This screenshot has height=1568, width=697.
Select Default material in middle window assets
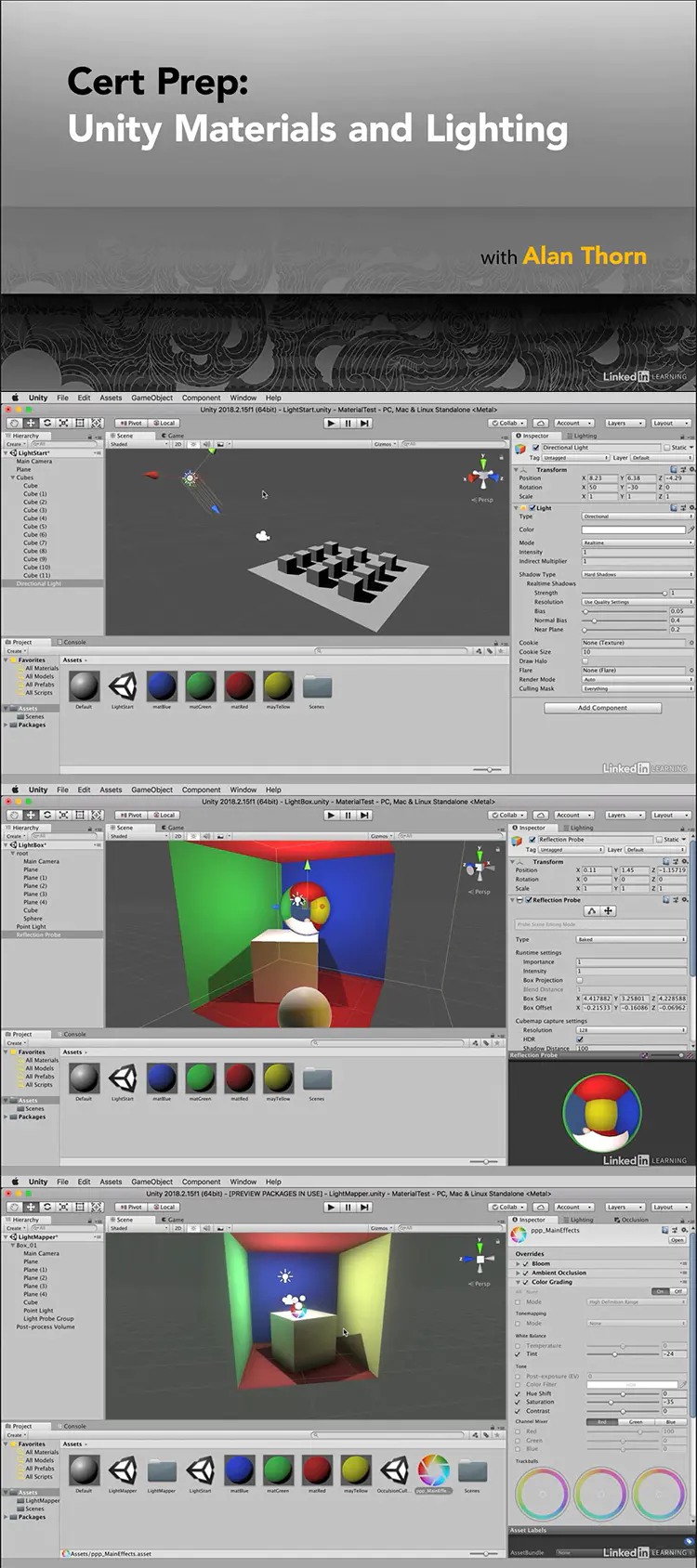tap(84, 1078)
